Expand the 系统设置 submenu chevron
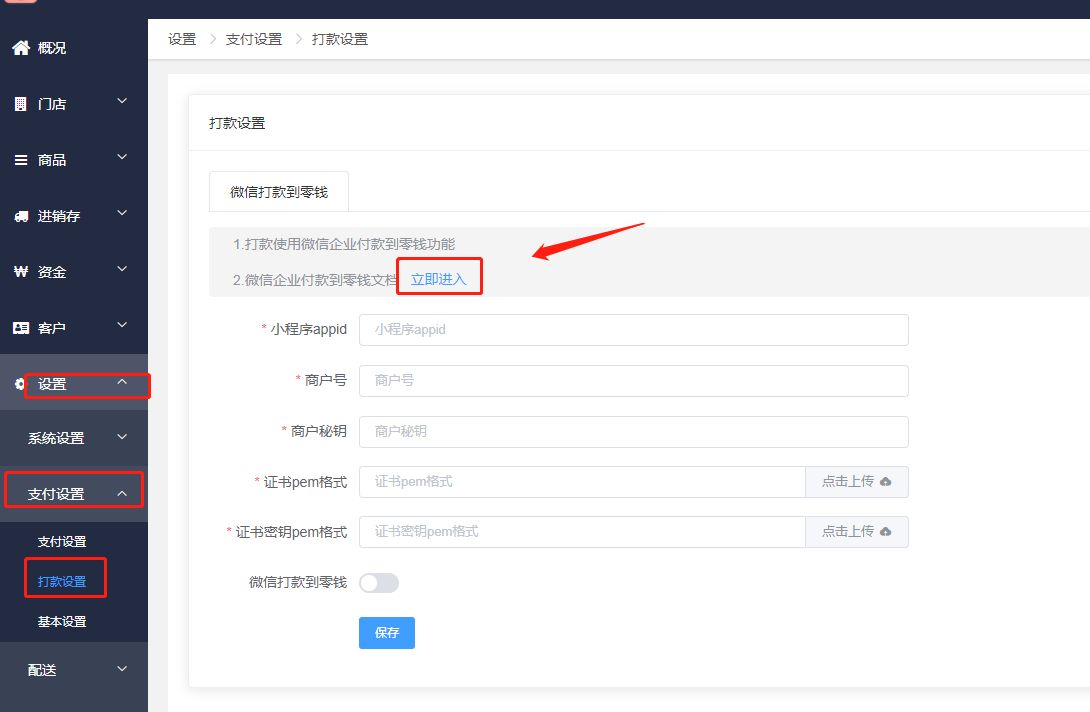 [122, 437]
